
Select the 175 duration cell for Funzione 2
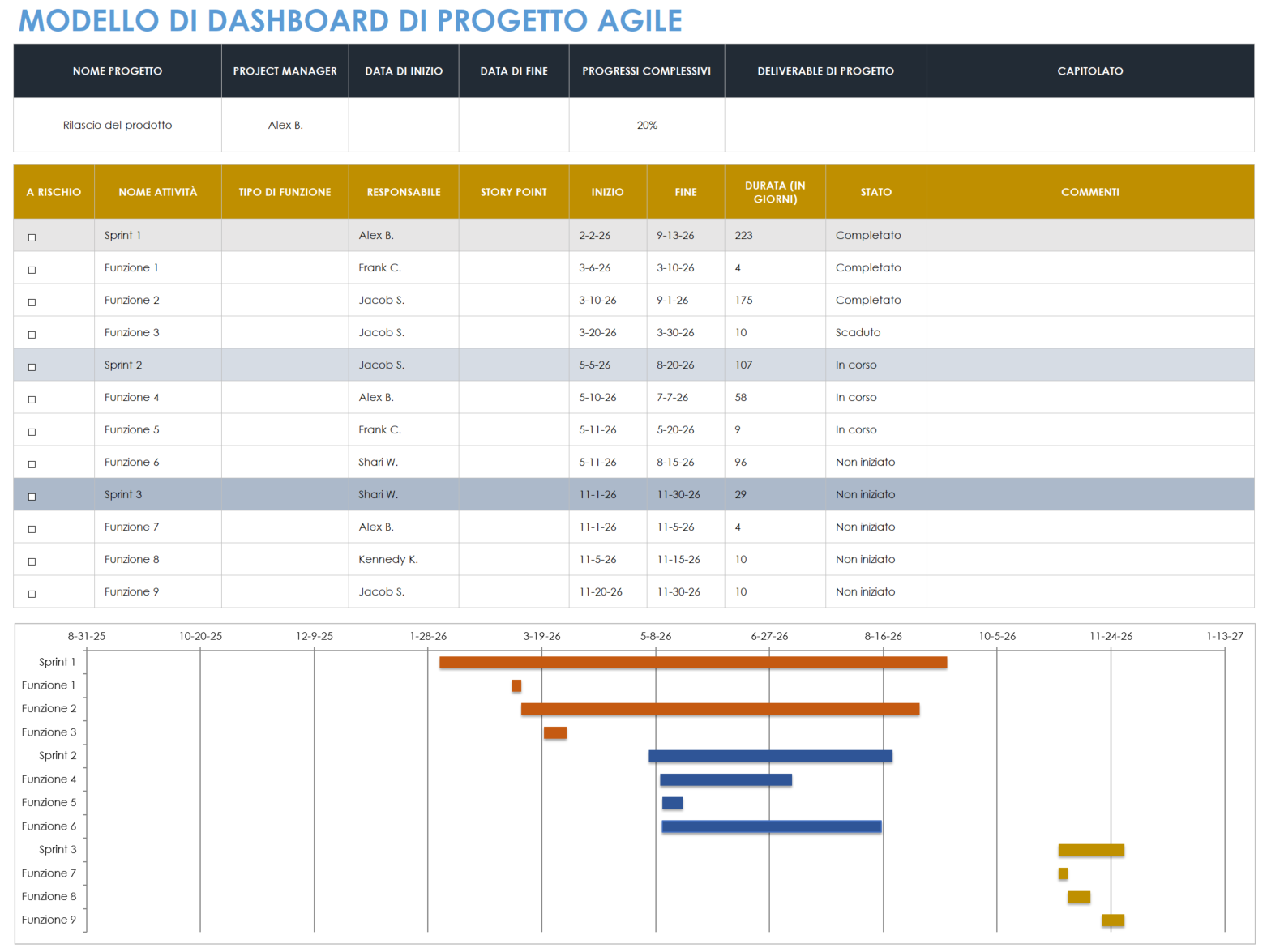tap(776, 300)
